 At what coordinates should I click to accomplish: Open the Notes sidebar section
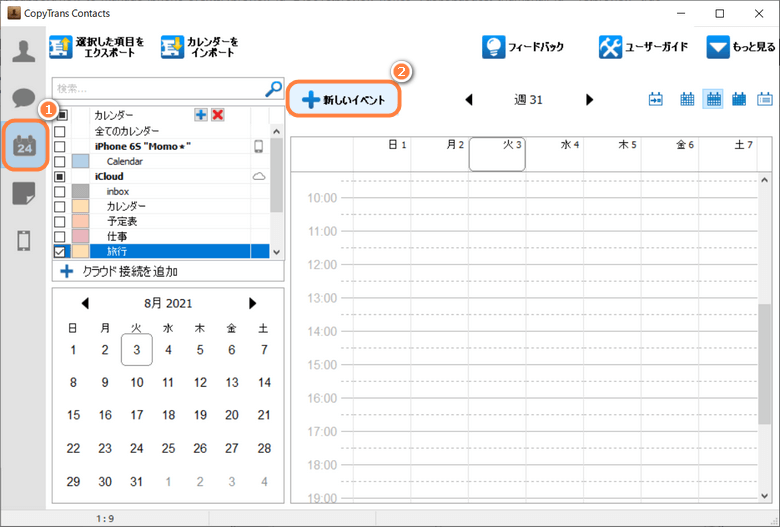[23, 193]
